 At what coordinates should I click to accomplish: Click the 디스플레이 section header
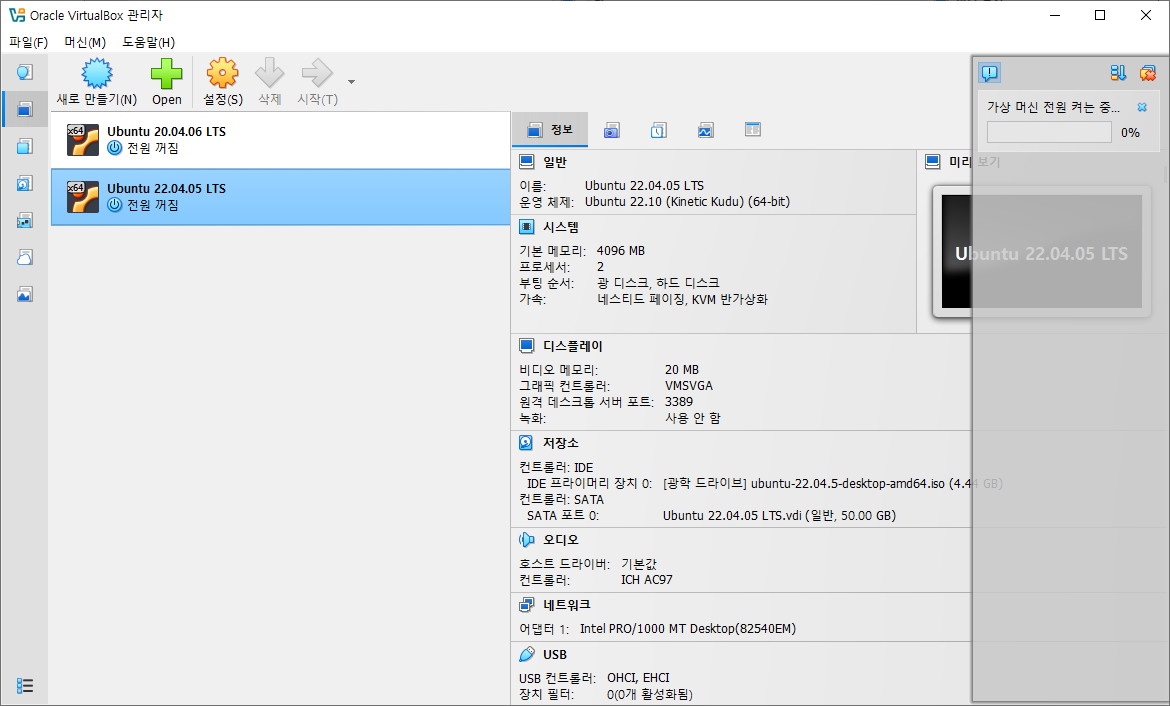[x=572, y=346]
